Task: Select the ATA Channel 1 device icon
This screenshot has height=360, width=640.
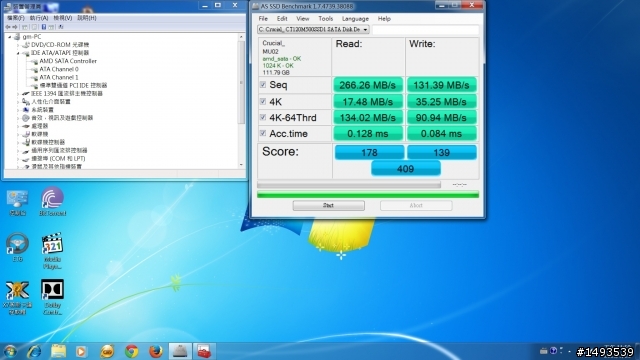Action: point(34,78)
